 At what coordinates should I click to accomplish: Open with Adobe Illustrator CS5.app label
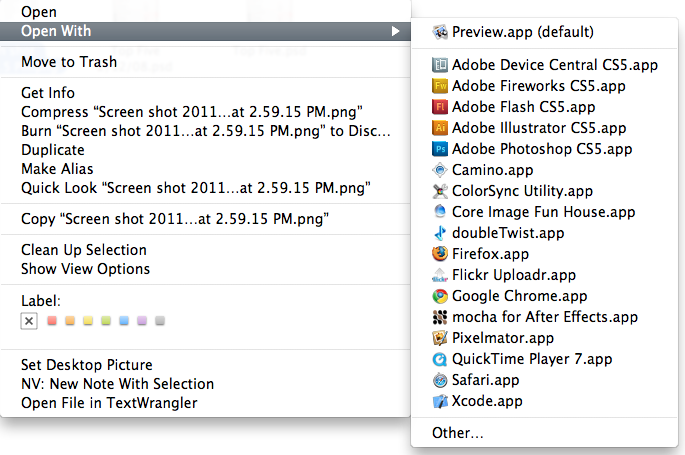[539, 128]
